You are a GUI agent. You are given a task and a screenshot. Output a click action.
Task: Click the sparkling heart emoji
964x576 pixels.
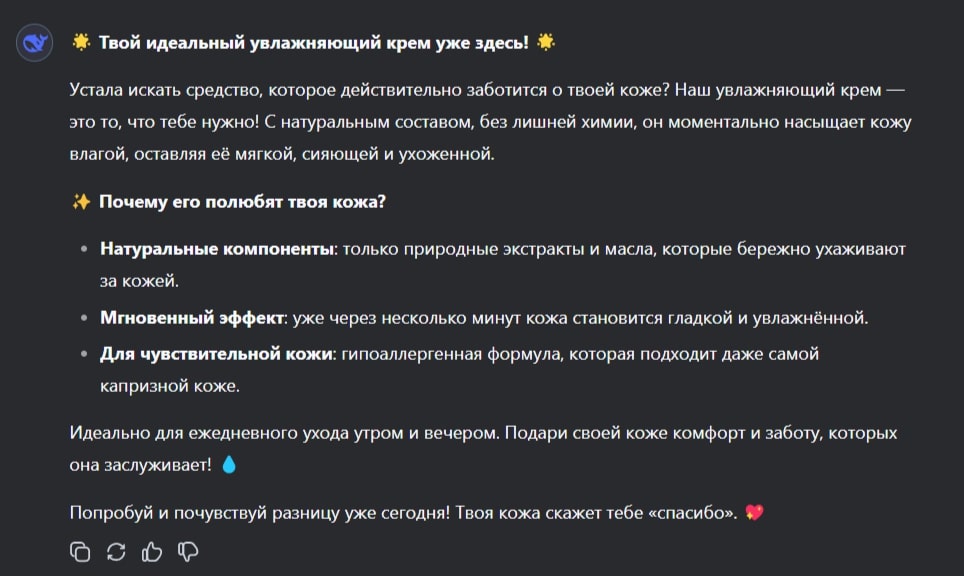(754, 512)
